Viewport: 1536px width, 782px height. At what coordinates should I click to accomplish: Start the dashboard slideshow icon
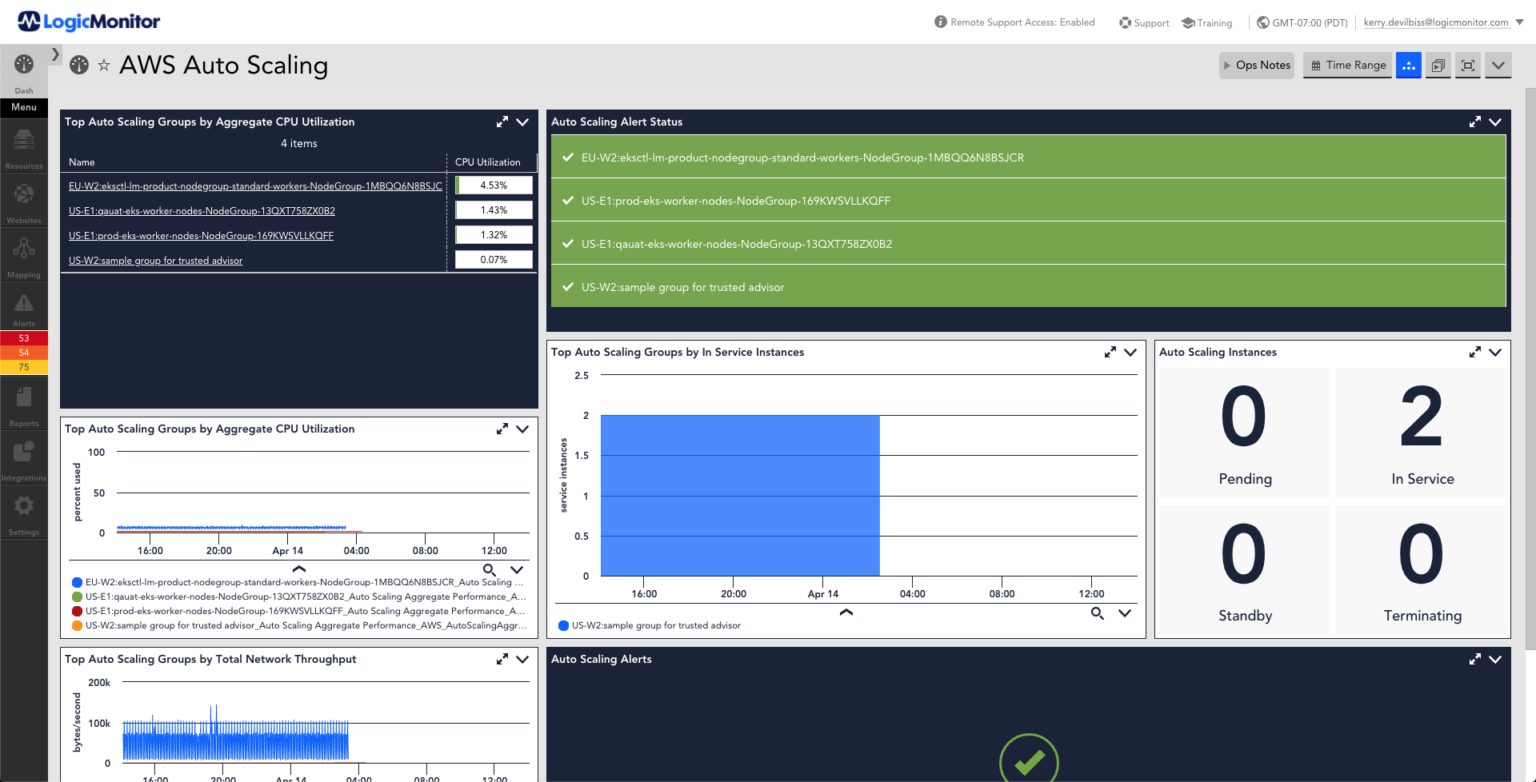tap(1437, 64)
